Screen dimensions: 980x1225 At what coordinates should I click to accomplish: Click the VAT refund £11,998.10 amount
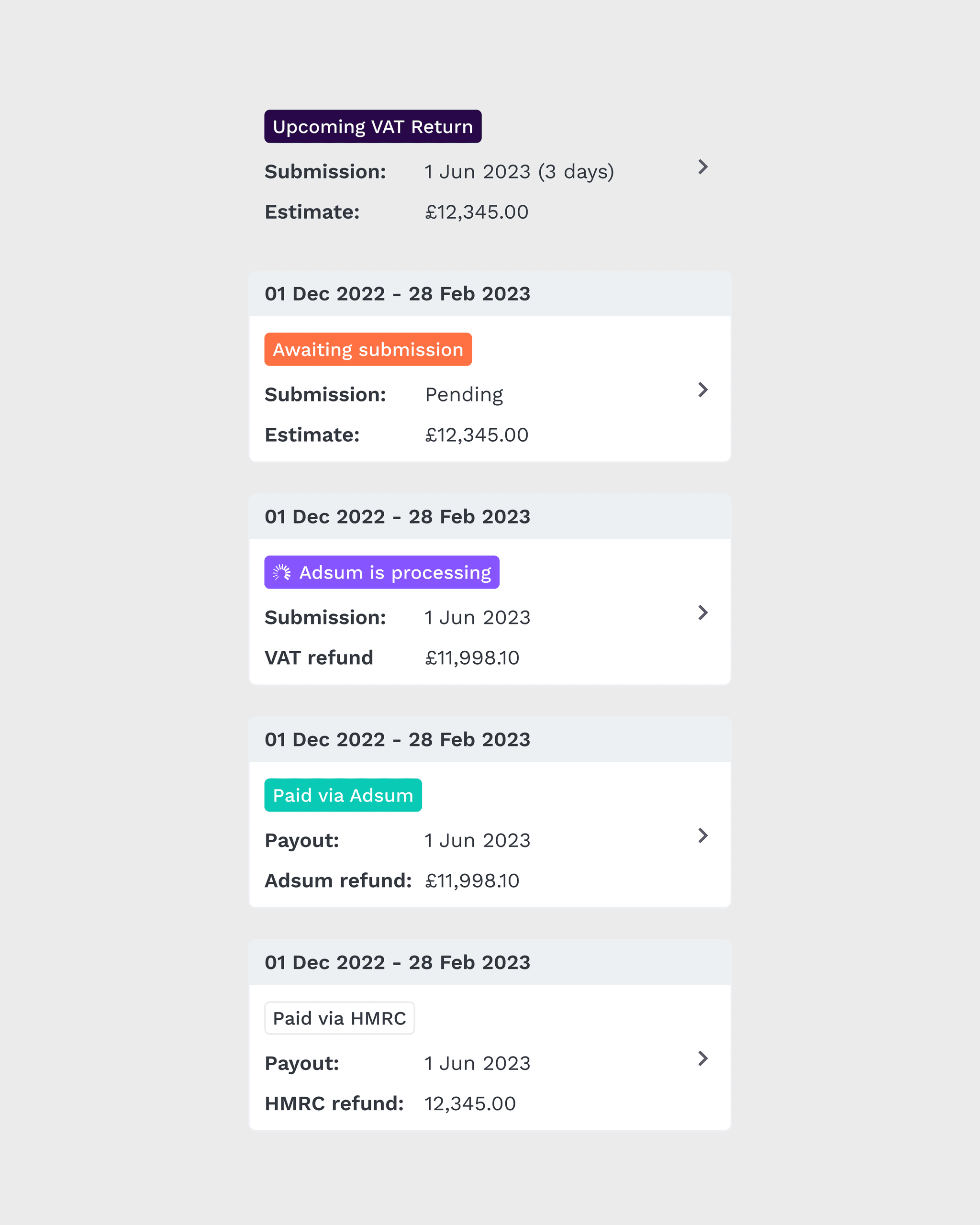click(471, 658)
